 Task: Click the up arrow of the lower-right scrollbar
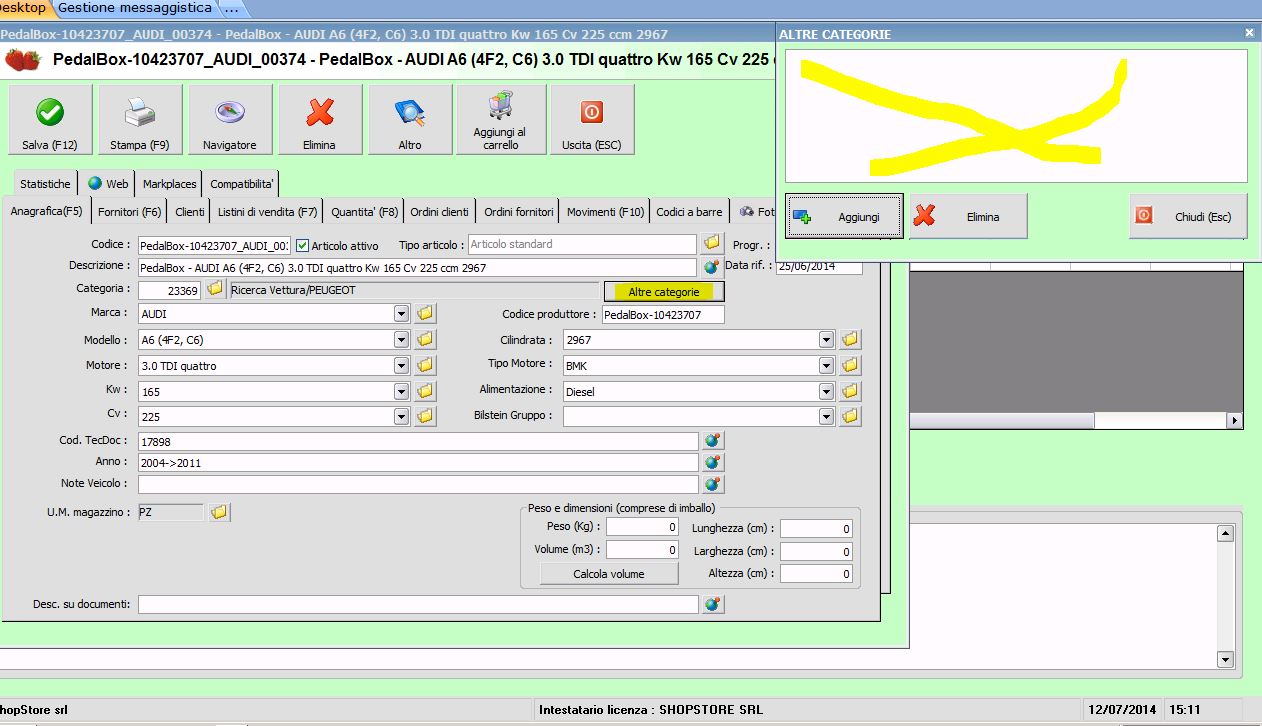point(1225,534)
